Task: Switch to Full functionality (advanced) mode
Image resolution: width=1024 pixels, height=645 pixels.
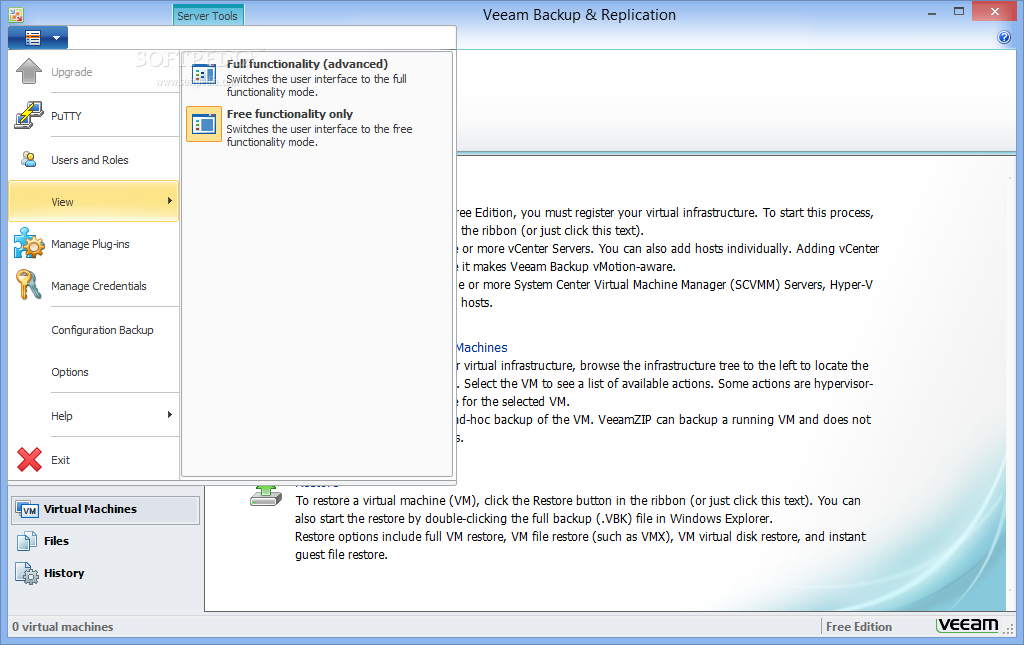Action: pos(317,77)
